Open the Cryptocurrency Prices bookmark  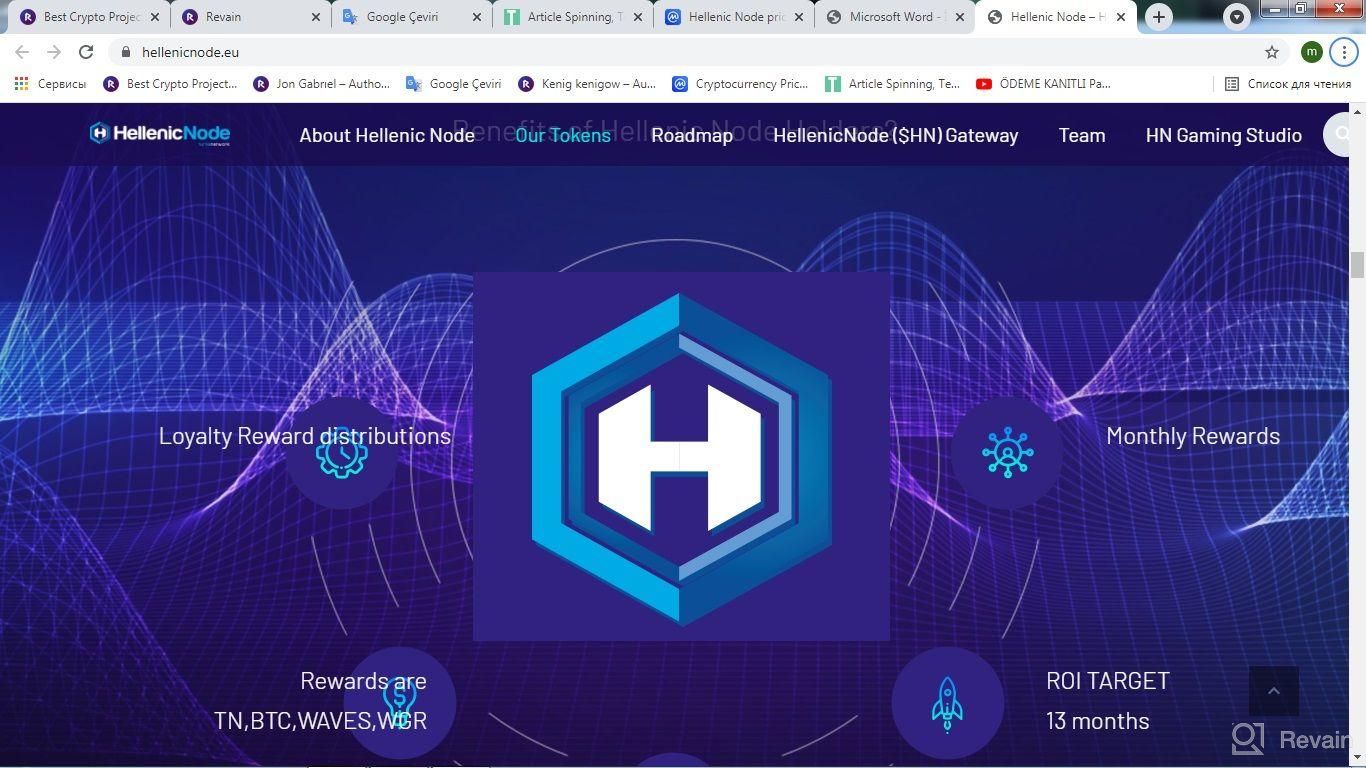(740, 84)
